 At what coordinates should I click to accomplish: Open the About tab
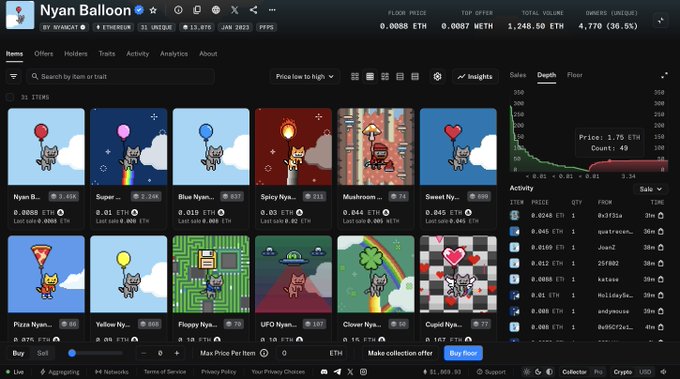tap(208, 54)
